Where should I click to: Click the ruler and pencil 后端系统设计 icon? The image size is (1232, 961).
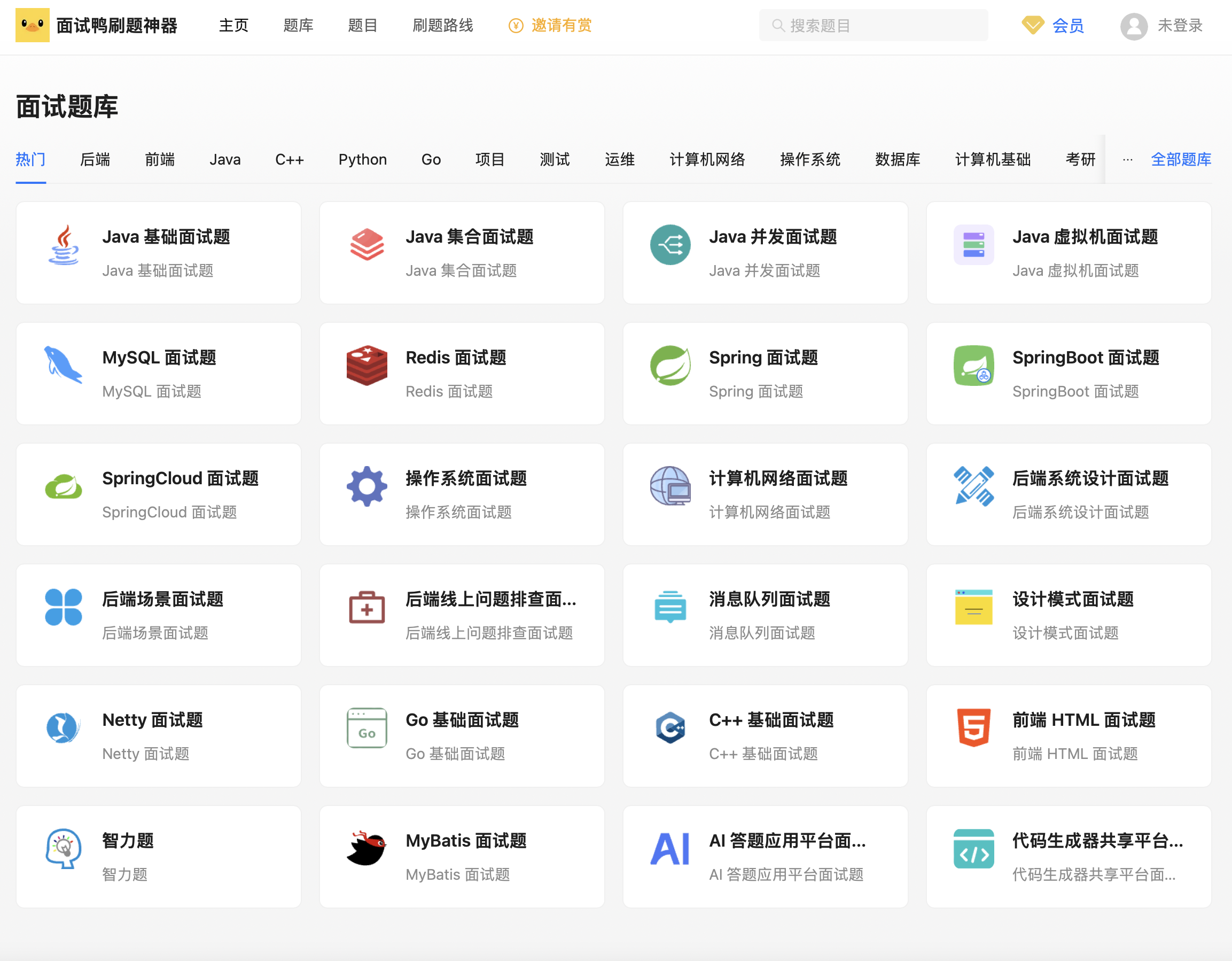pos(973,486)
